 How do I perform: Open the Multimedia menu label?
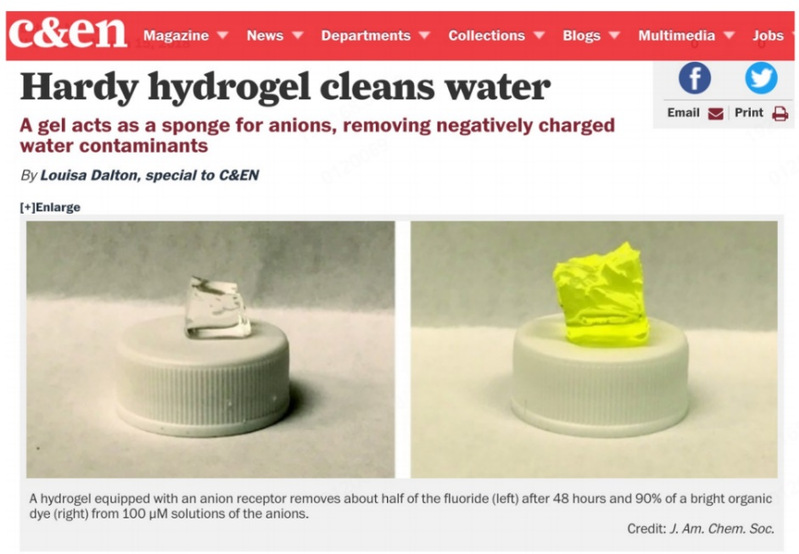pos(677,35)
